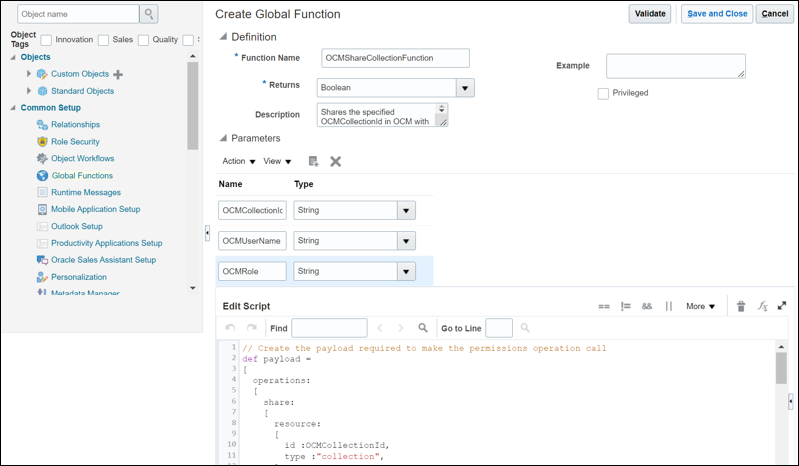799x466 pixels.
Task: Open the Action menu in Parameters
Action: point(239,161)
